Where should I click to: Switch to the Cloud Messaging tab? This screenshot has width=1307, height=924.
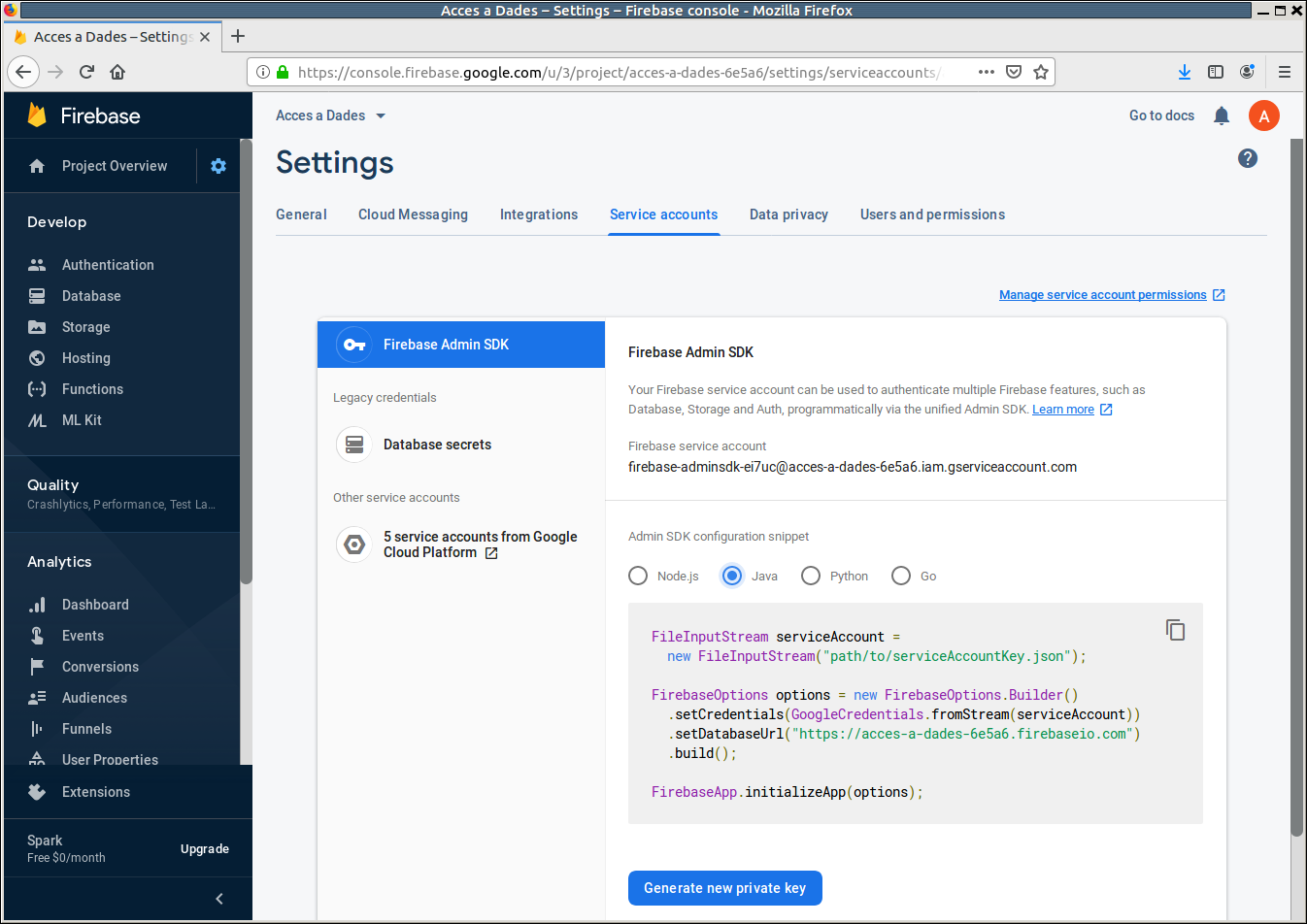(413, 214)
